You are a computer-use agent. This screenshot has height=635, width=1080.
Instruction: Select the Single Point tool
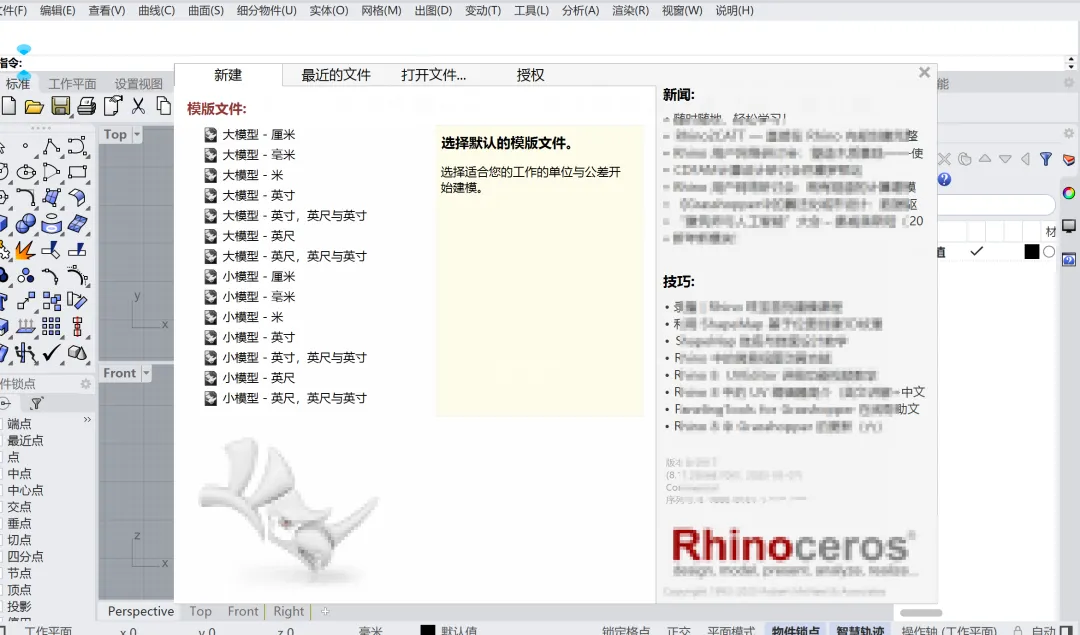pos(25,146)
